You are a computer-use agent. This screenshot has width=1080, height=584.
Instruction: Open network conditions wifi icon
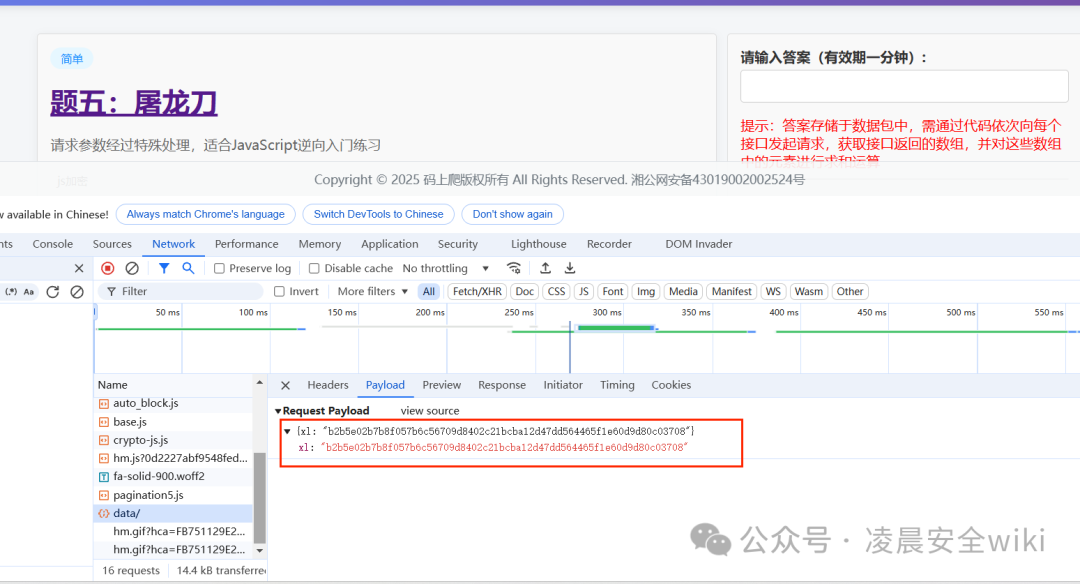click(x=514, y=268)
